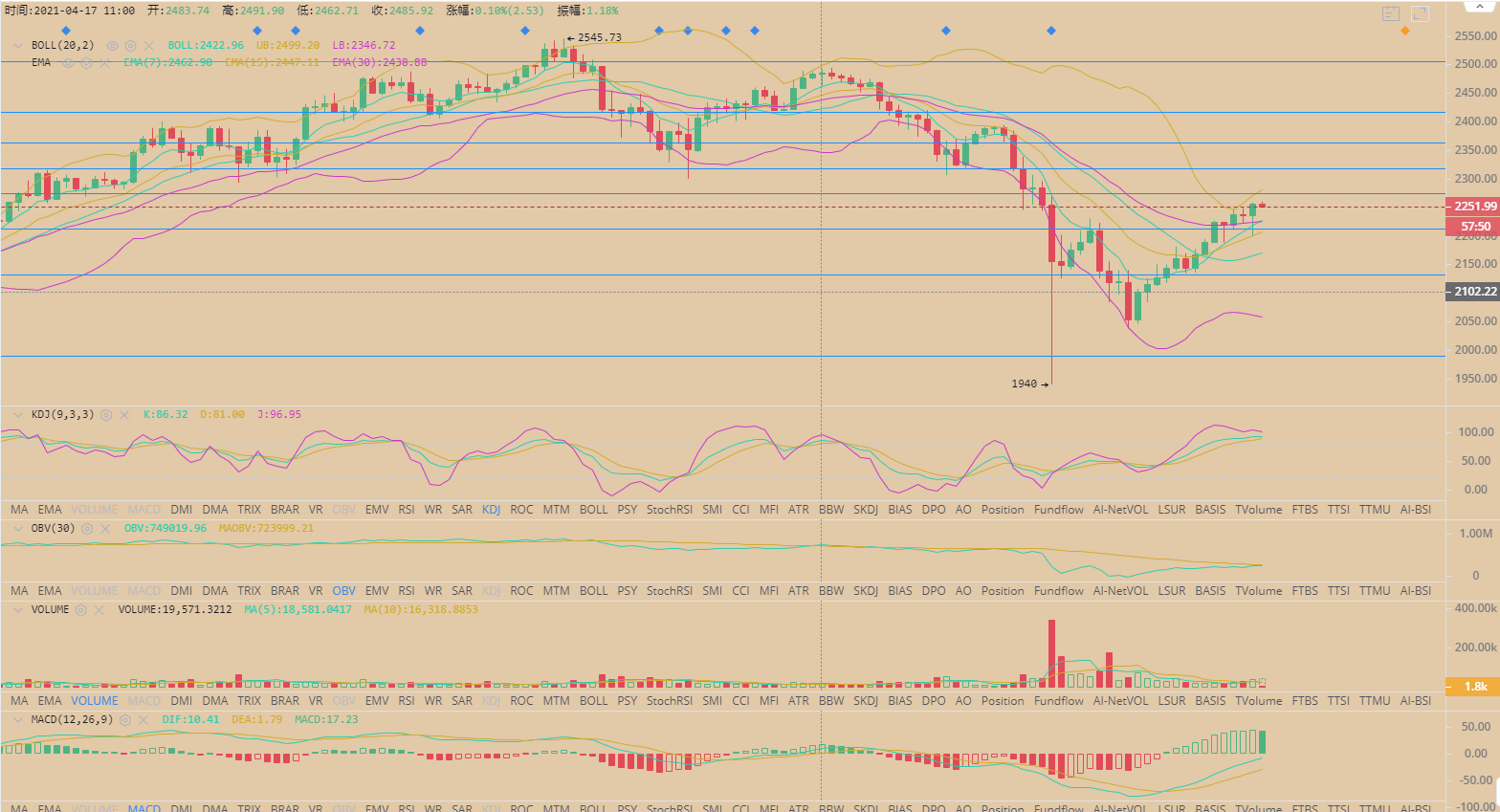Click the DIF:10.41 value in MACD legend
The height and width of the screenshot is (812, 1500).
coord(190,720)
